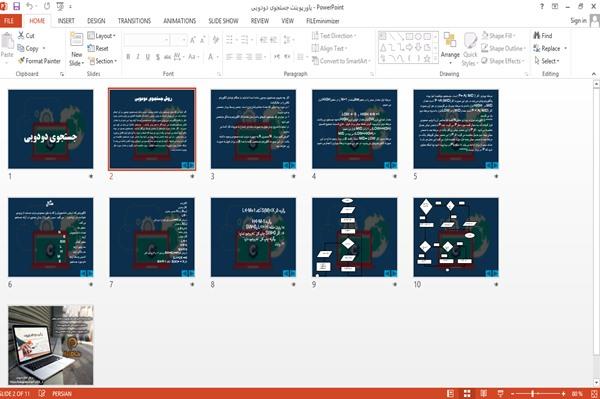Click the Redo icon in the quick access toolbar
600x399 pixels.
[47, 6]
